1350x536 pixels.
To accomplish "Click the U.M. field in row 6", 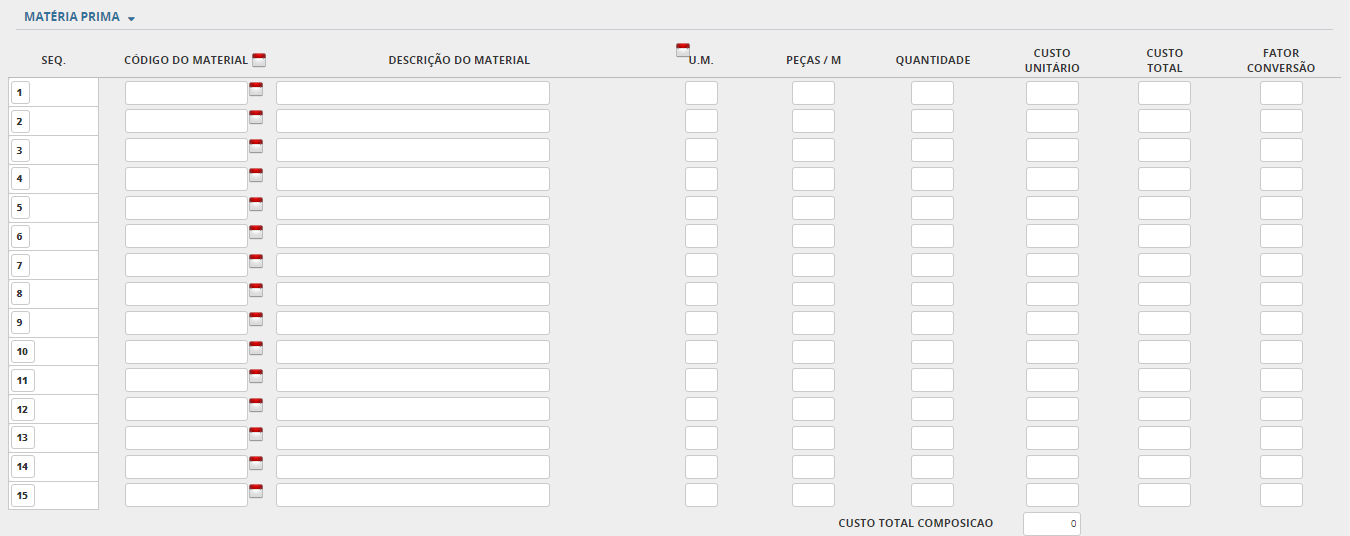I will 701,237.
